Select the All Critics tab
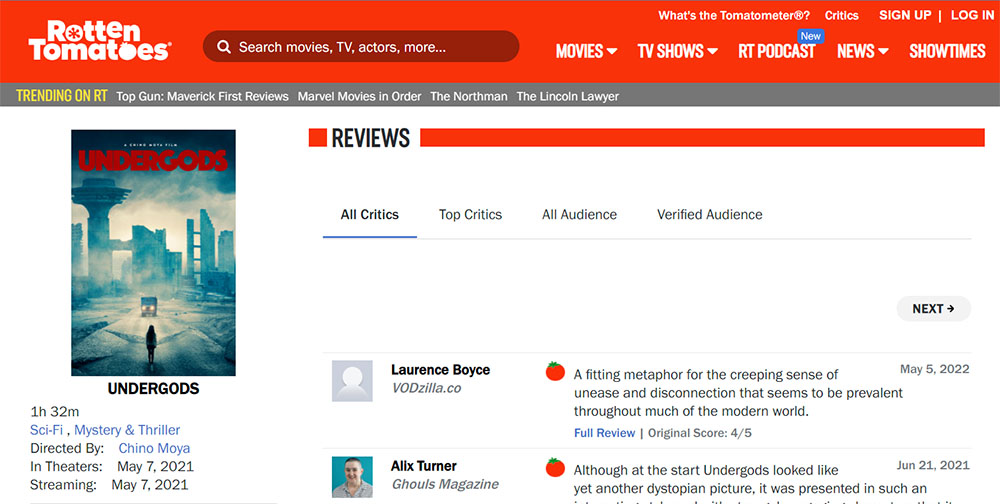 pos(370,215)
